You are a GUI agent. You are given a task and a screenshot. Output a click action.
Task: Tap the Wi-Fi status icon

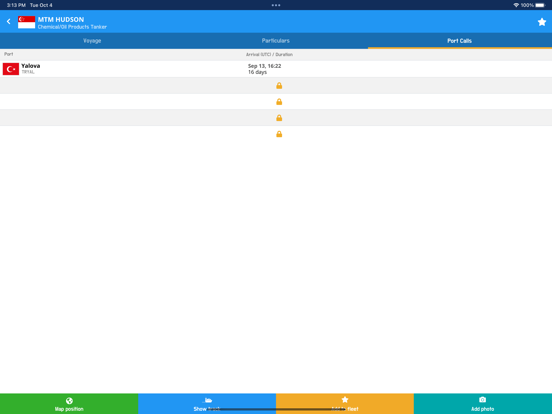click(x=516, y=5)
